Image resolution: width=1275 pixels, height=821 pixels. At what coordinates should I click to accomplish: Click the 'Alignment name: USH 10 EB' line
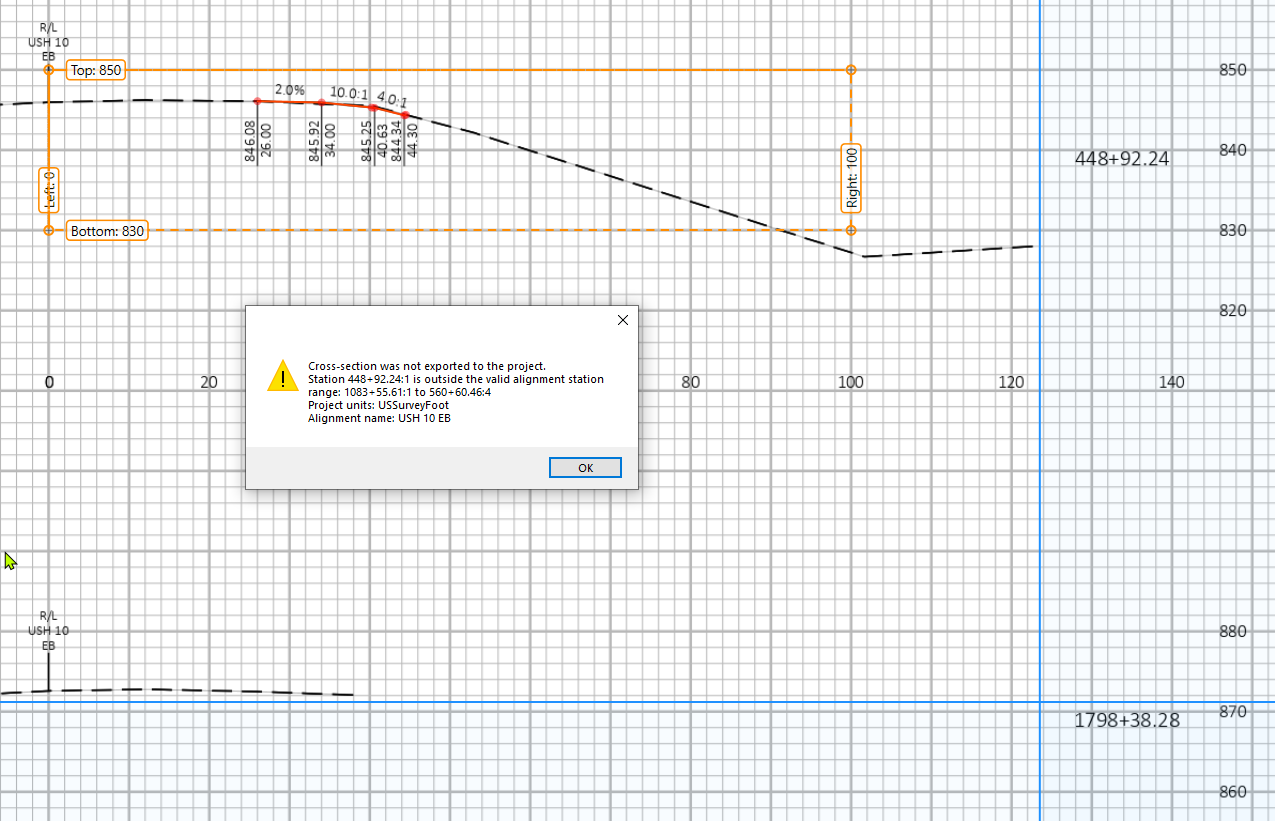tap(382, 418)
